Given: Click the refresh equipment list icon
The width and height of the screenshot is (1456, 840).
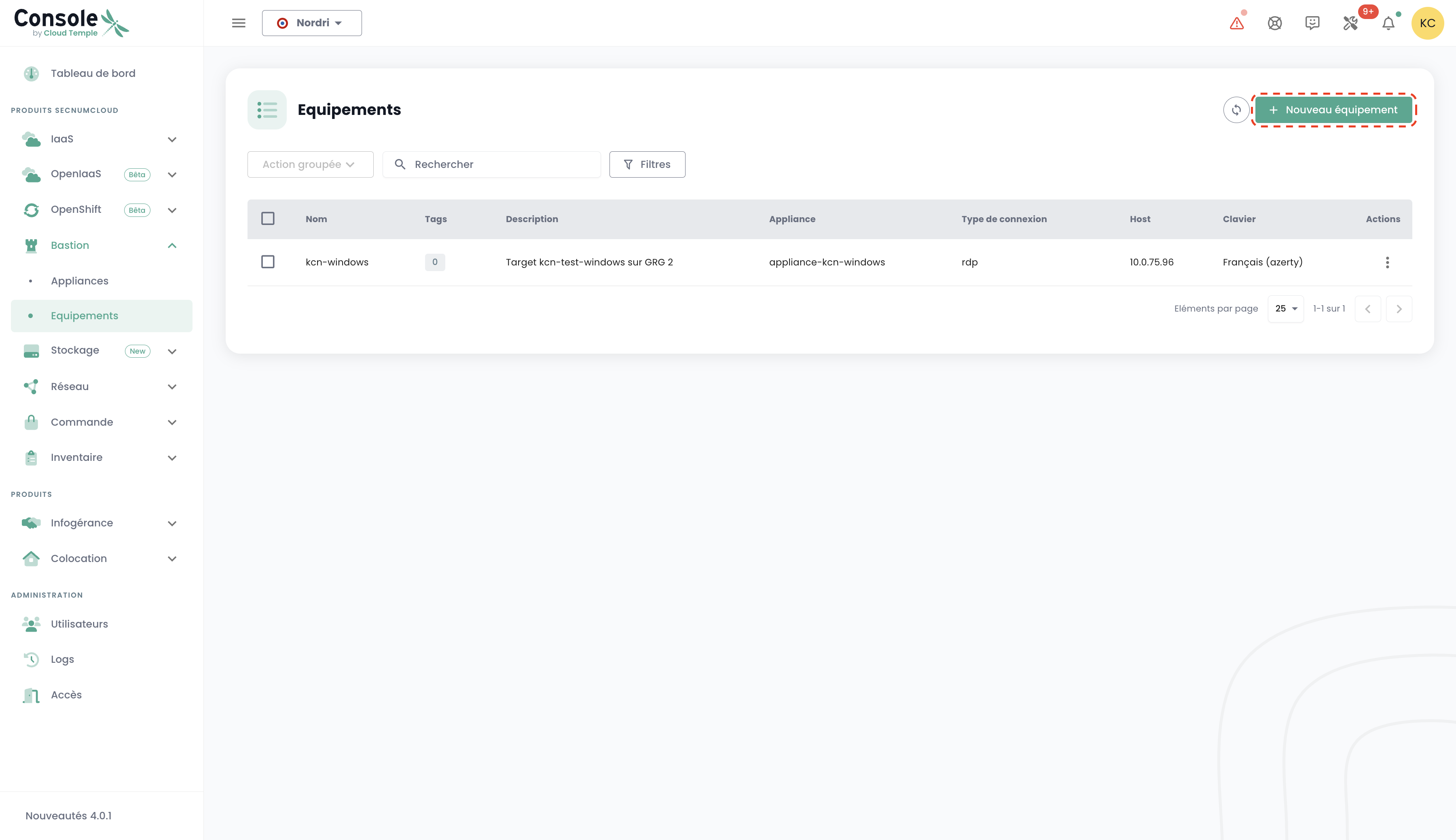Looking at the screenshot, I should click(x=1236, y=110).
